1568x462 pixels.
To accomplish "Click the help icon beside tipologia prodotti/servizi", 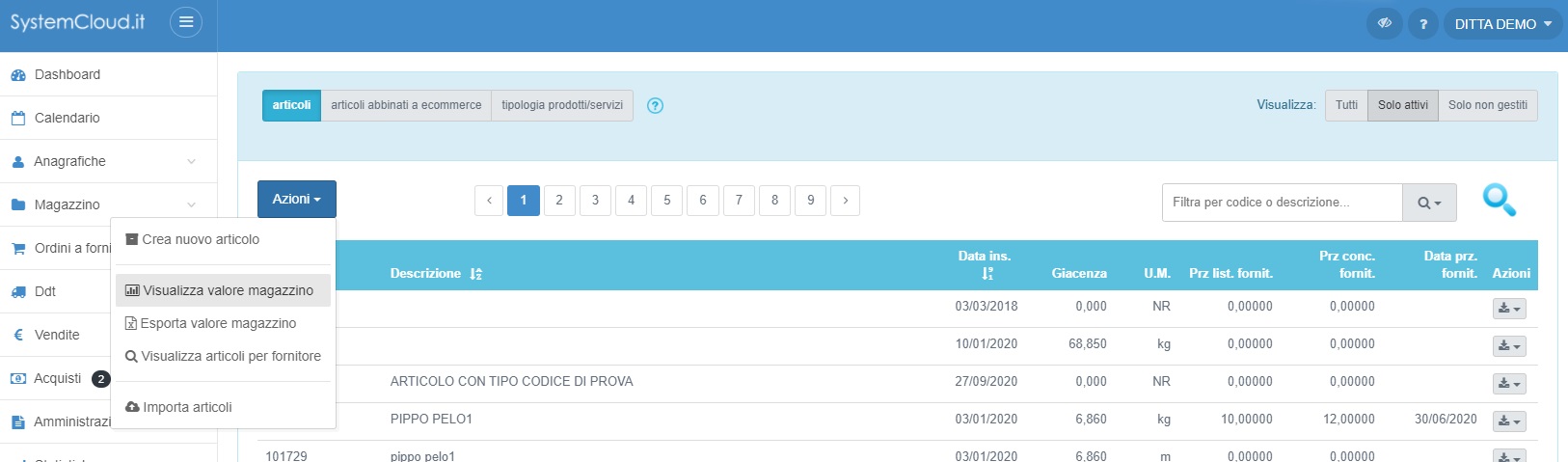I will [655, 106].
